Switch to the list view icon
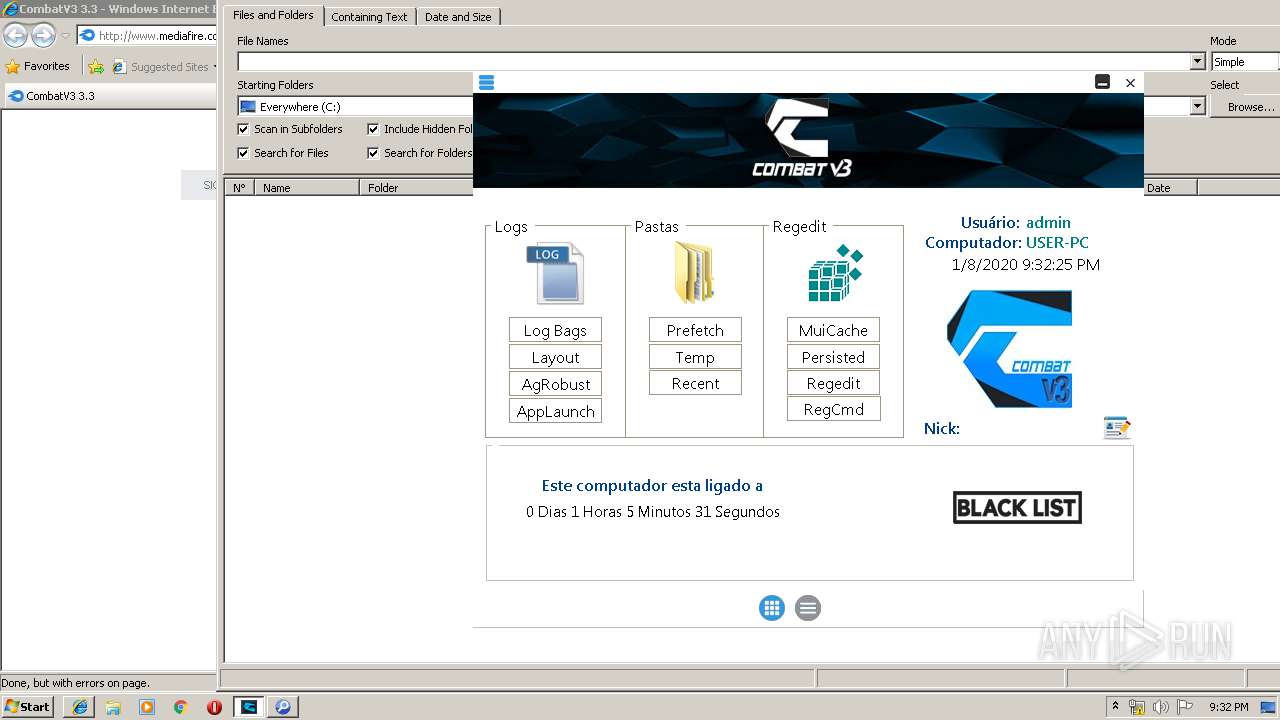The width and height of the screenshot is (1280, 720). [x=808, y=608]
